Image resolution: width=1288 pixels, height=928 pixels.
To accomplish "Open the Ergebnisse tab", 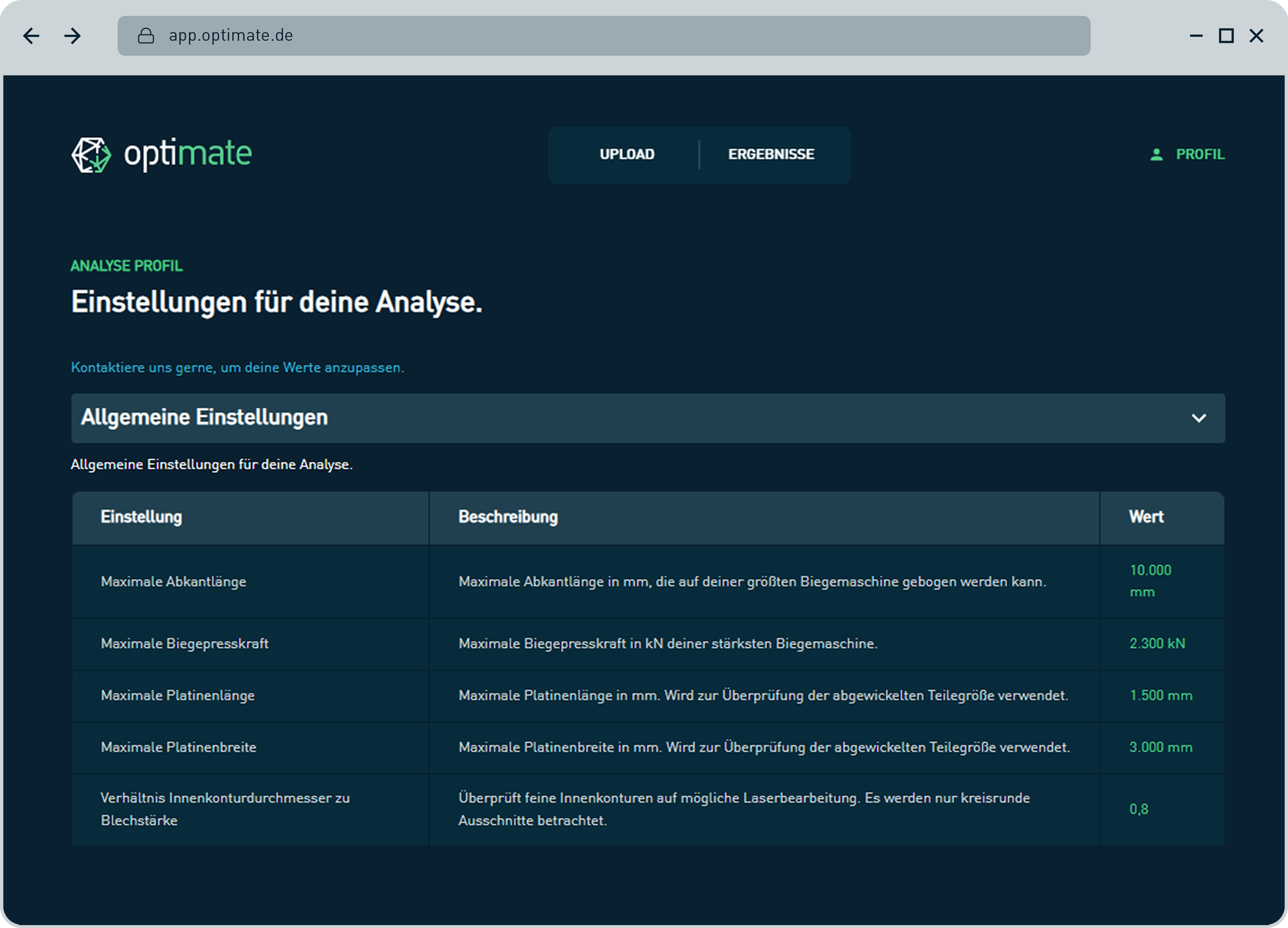I will pyautogui.click(x=771, y=154).
